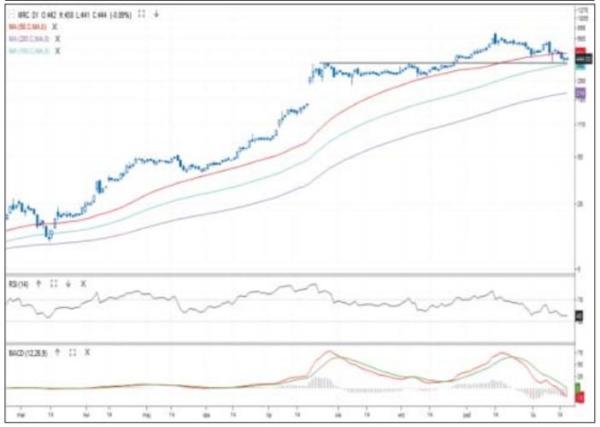This screenshot has height=427, width=600.
Task: Move the RSI pane up
Action: [40, 284]
